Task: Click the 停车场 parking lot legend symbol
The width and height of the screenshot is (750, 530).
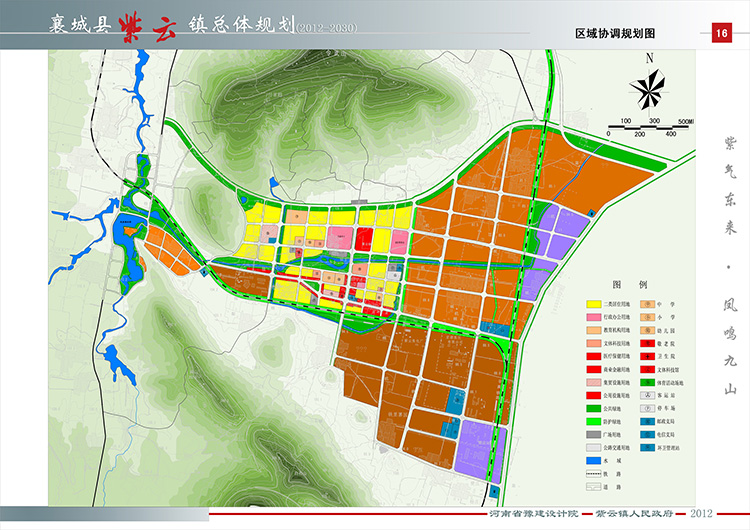Action: coord(648,408)
